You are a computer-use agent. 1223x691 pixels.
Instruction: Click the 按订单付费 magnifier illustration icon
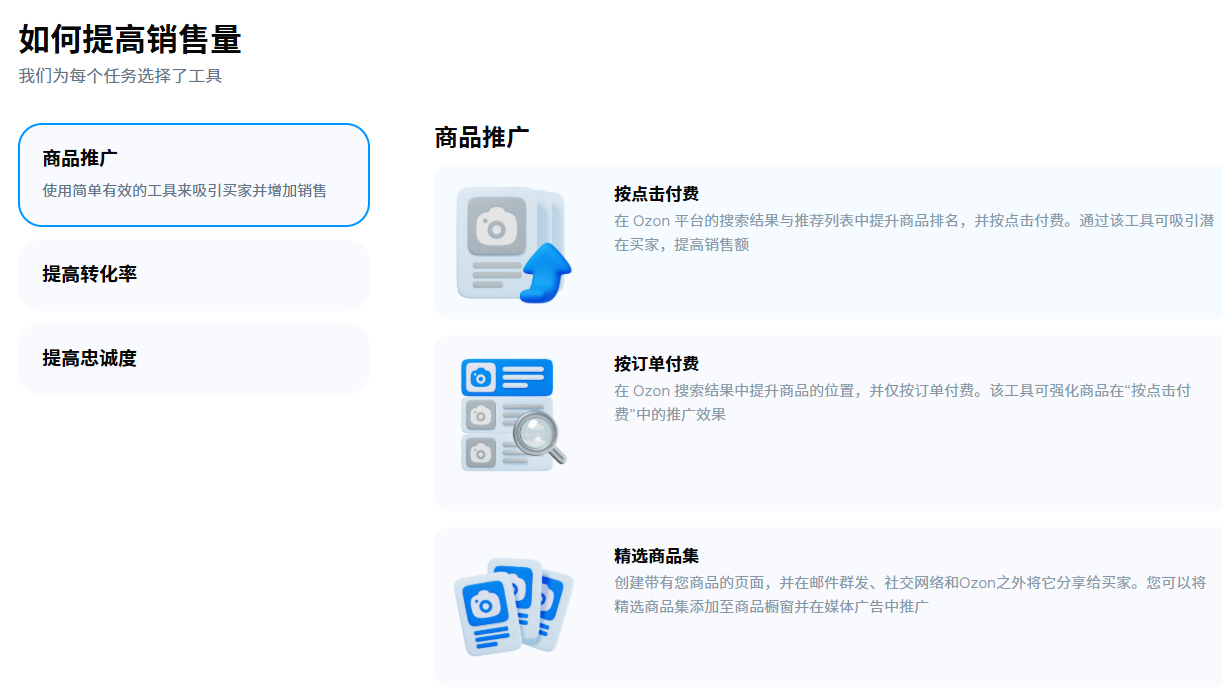coord(514,414)
